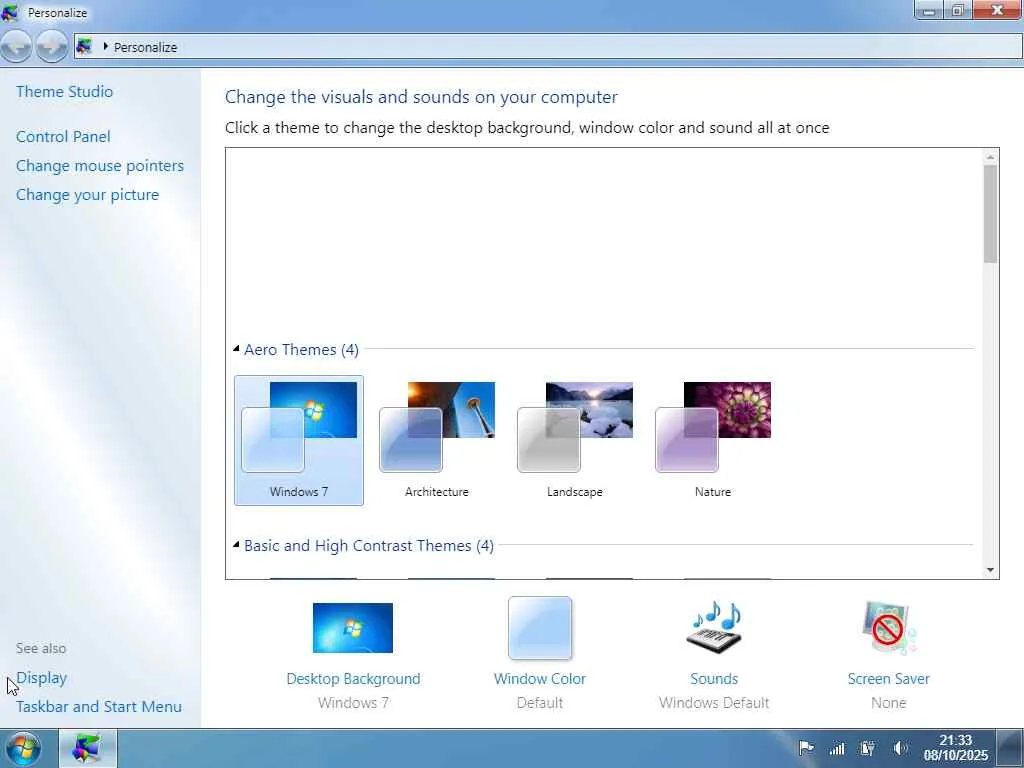Click the Personalize taskbar button

click(88, 748)
